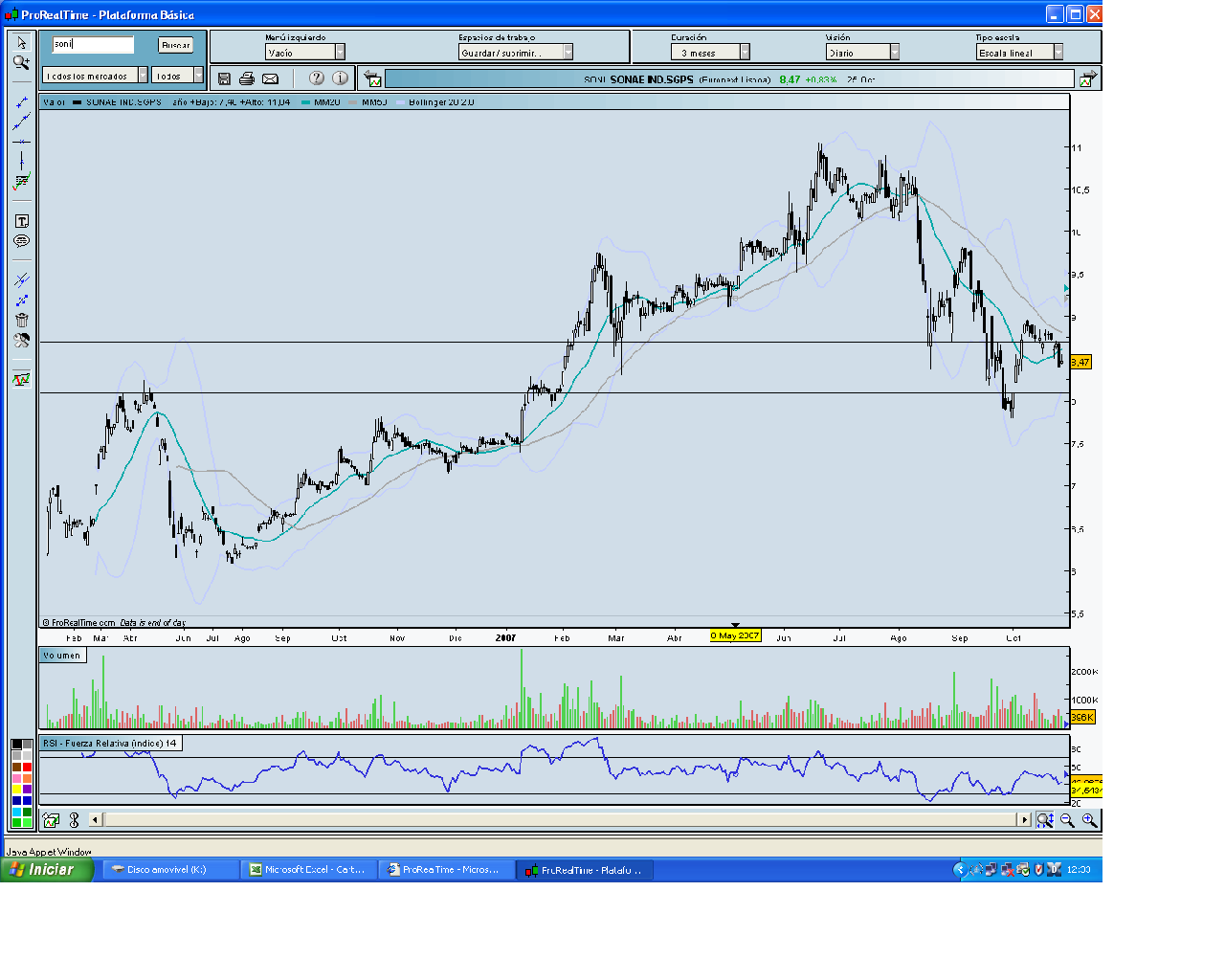Switch to 'ProRealTime - Platafo...' taskbar item
The image size is (1225, 980).
tap(586, 870)
